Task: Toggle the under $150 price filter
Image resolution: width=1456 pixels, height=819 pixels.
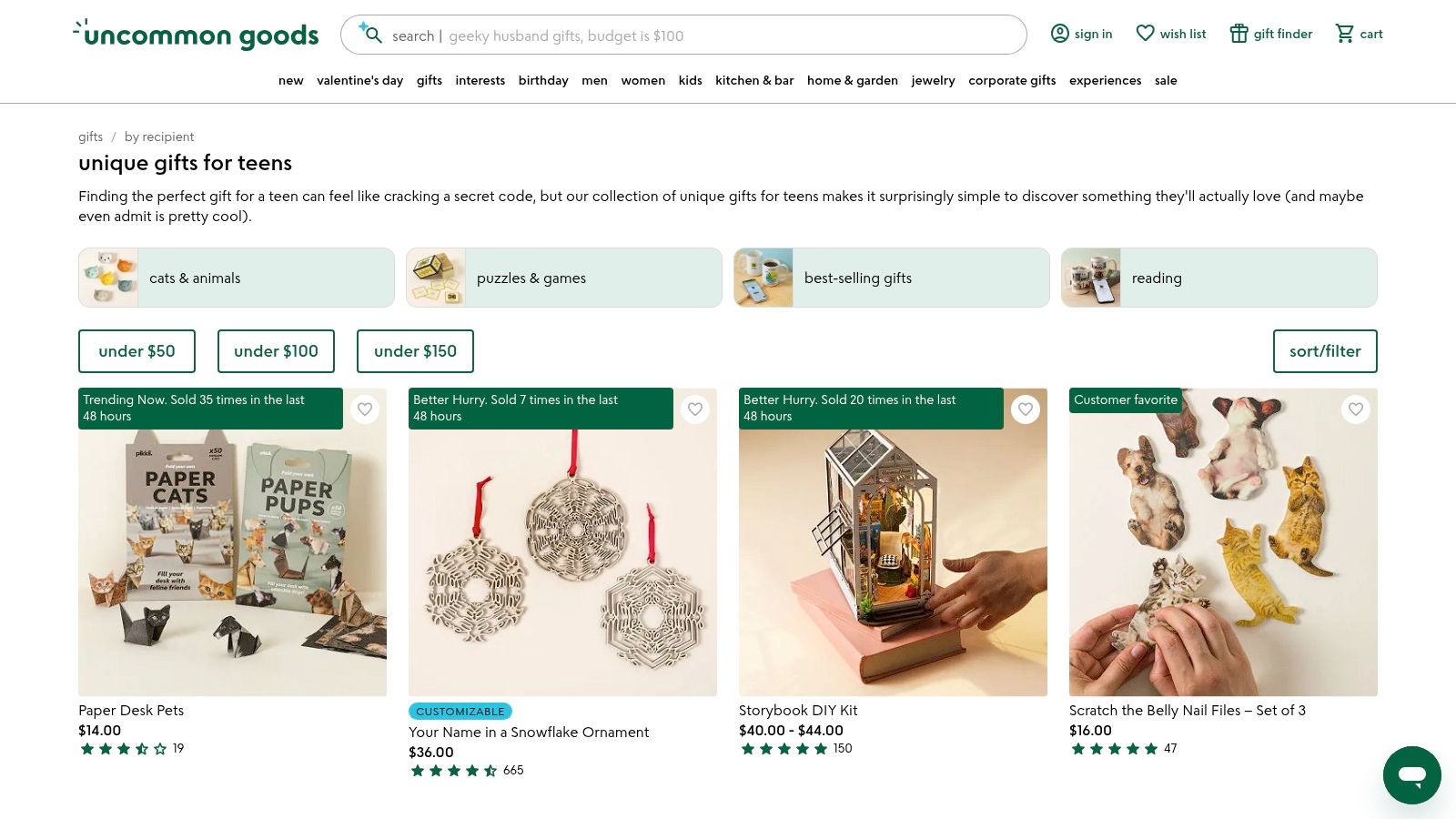Action: (415, 351)
